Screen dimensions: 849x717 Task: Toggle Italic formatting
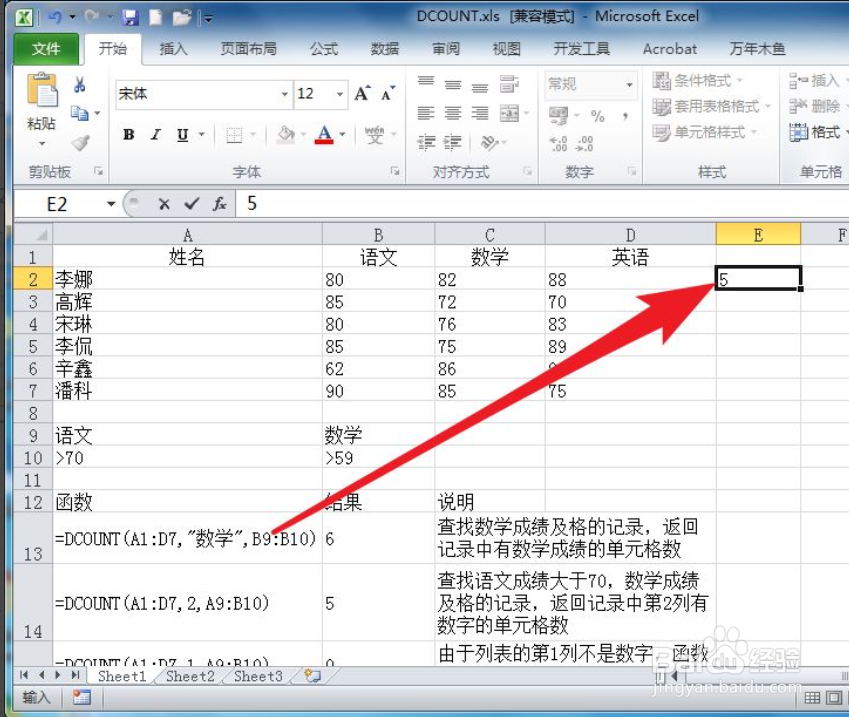(x=156, y=133)
